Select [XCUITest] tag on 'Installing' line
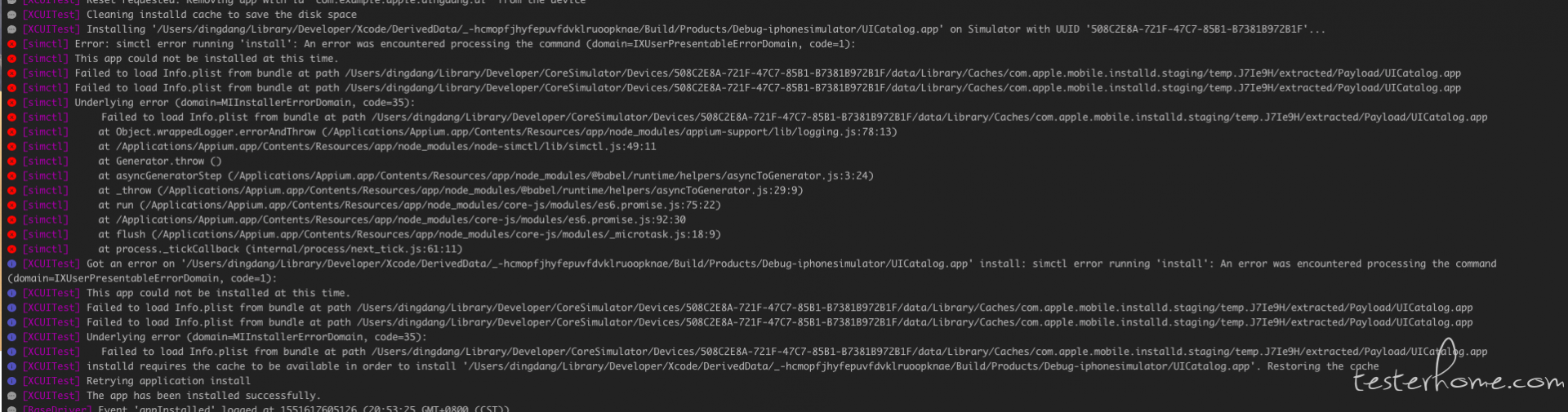The height and width of the screenshot is (412, 1568). [51, 29]
